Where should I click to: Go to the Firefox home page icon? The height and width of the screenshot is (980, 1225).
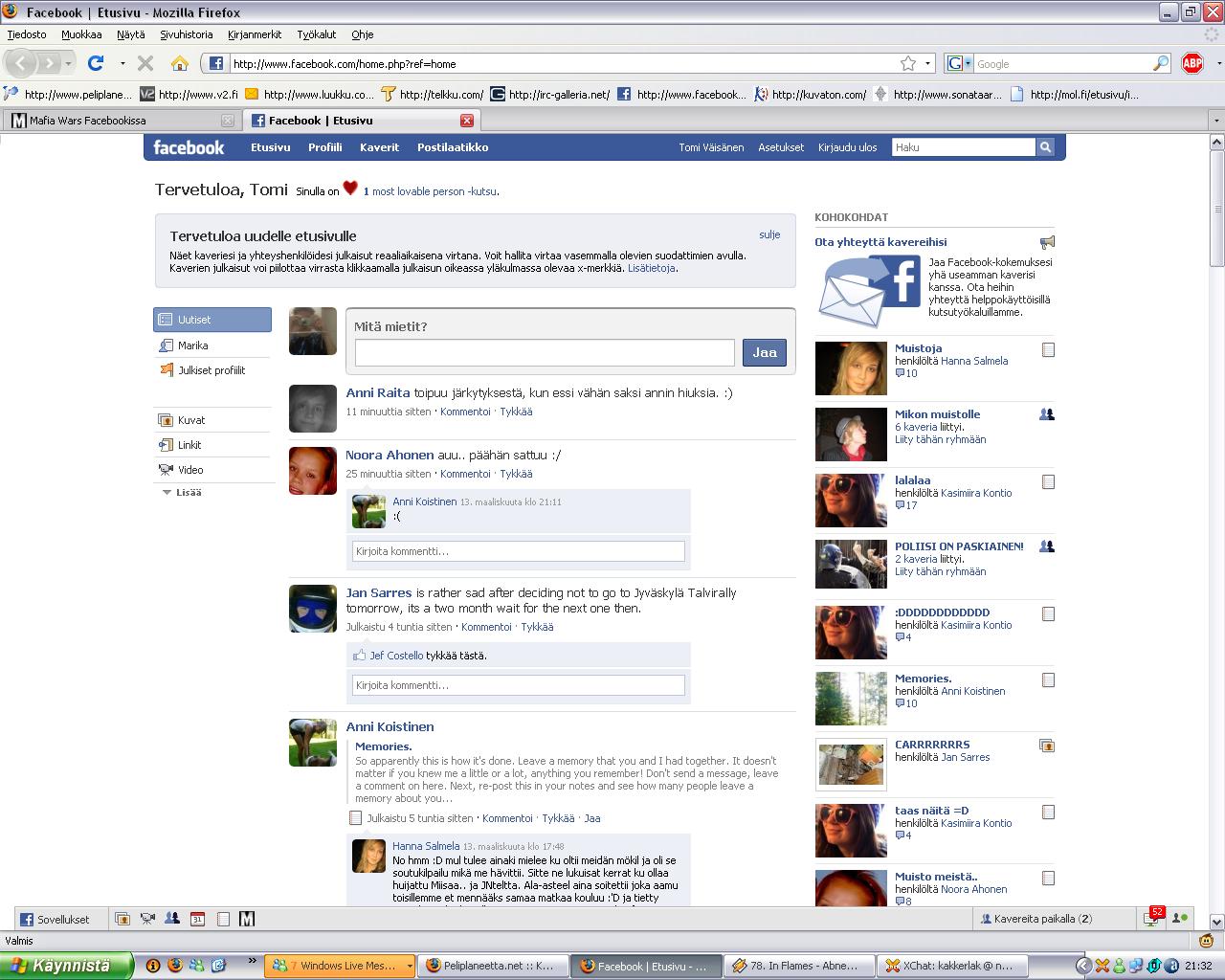(x=179, y=64)
